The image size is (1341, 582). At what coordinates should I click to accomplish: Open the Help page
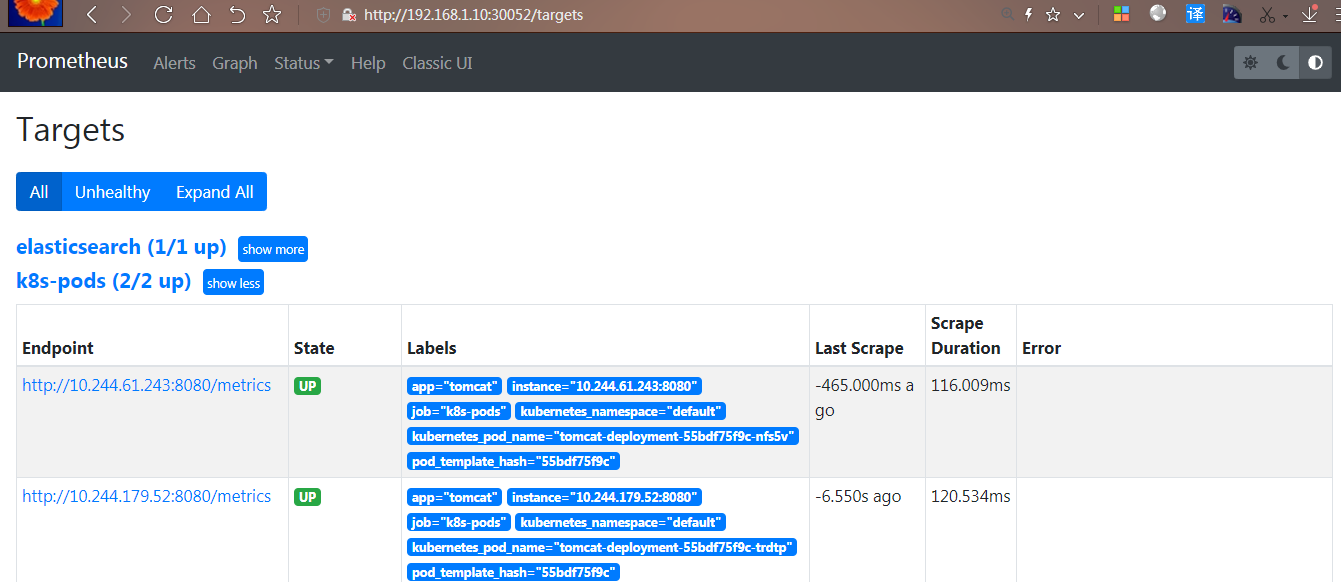pyautogui.click(x=368, y=63)
